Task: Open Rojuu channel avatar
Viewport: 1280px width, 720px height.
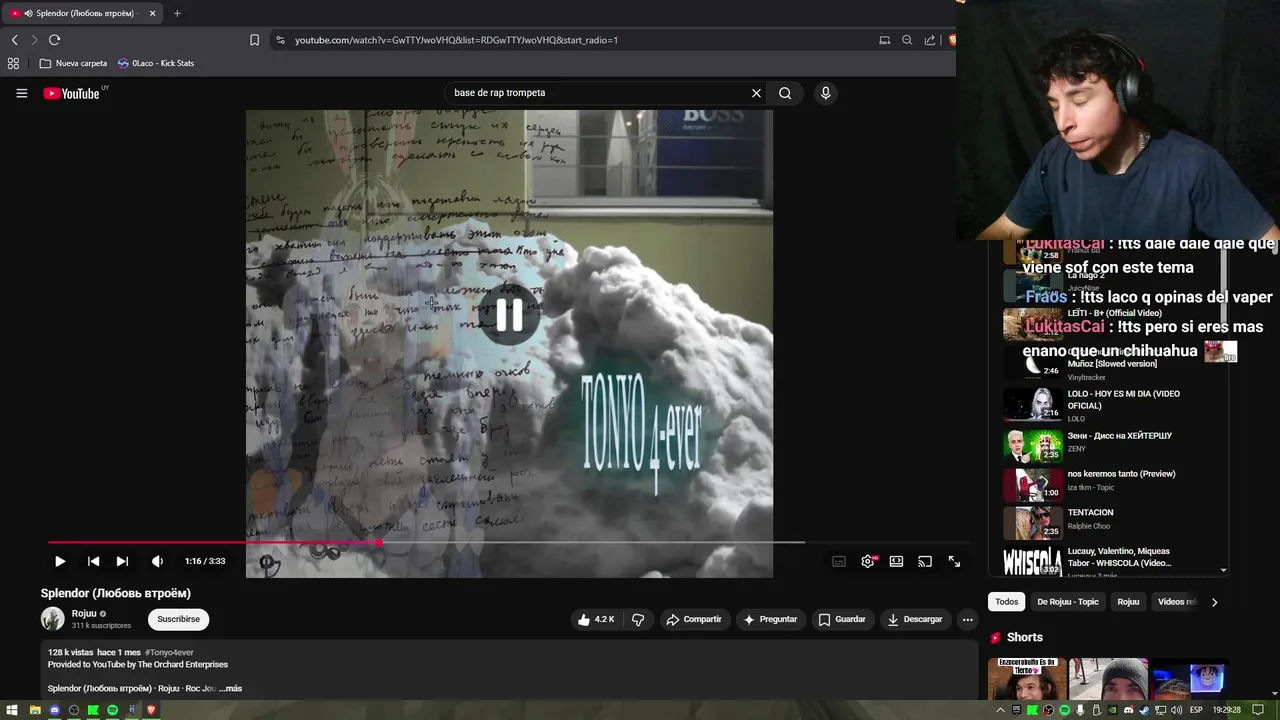Action: click(52, 619)
